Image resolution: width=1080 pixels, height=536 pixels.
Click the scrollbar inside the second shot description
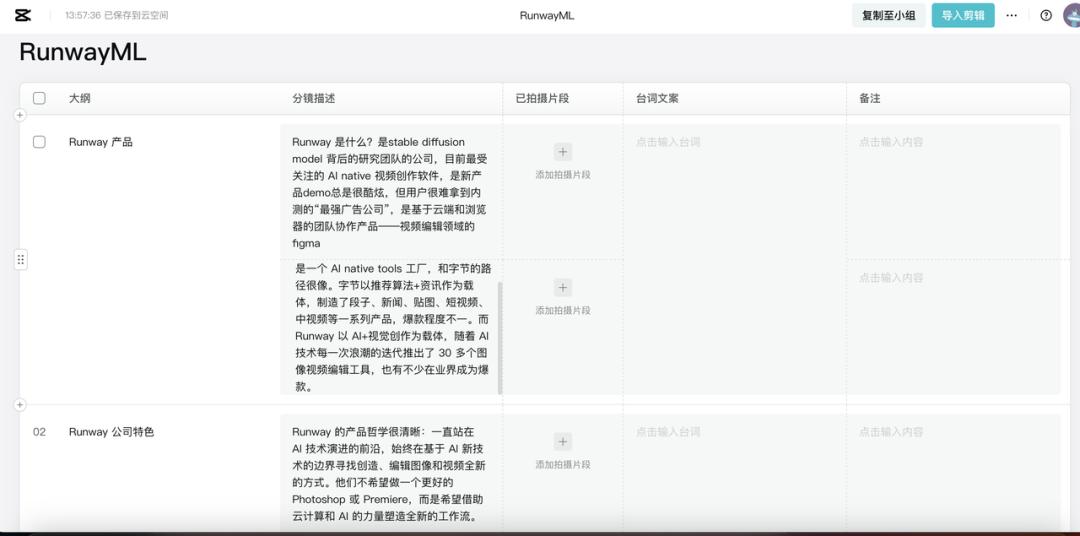pyautogui.click(x=500, y=338)
